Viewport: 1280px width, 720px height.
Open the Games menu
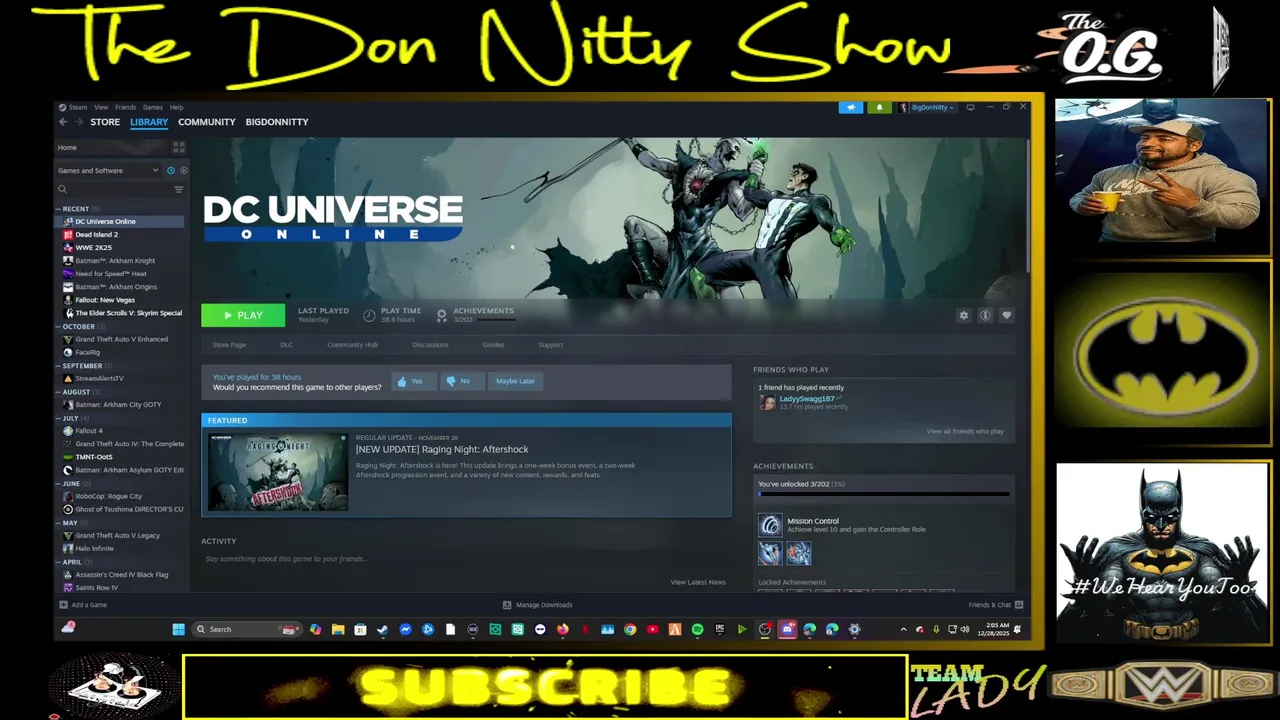point(152,107)
